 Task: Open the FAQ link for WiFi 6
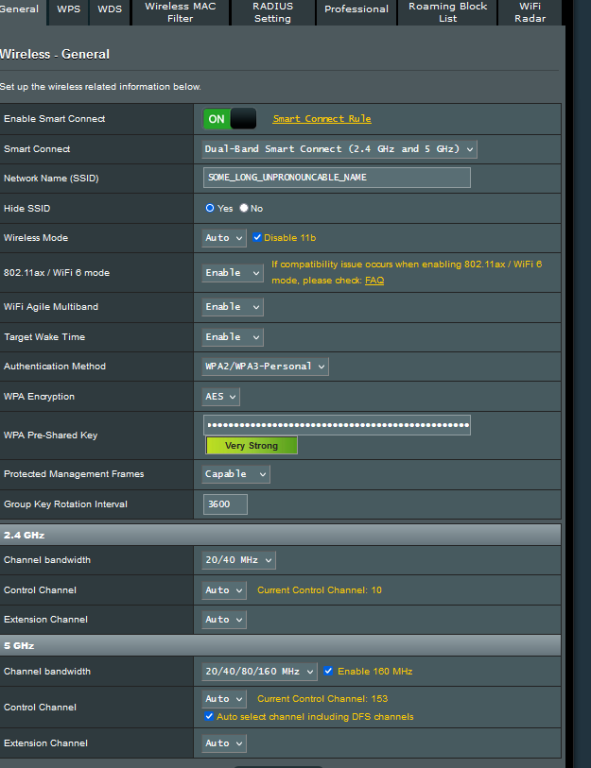[x=374, y=281]
